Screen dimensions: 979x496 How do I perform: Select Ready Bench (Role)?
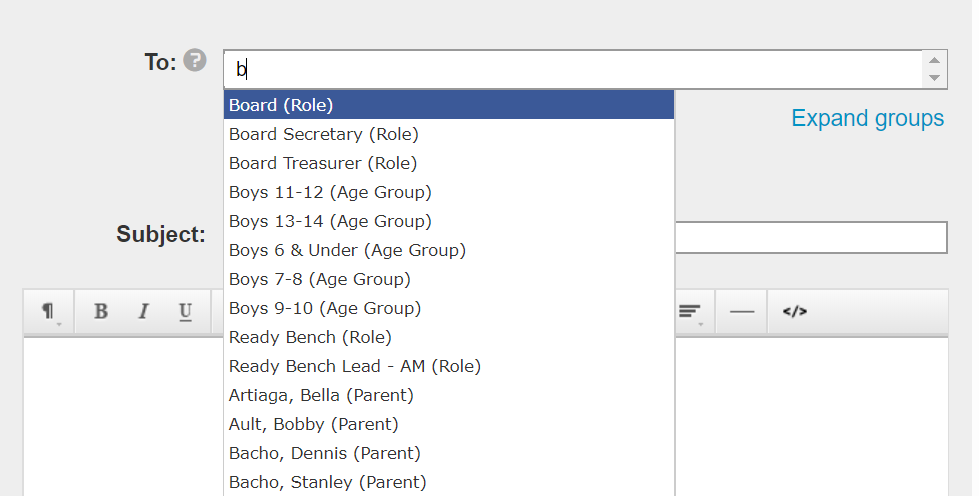pyautogui.click(x=449, y=337)
